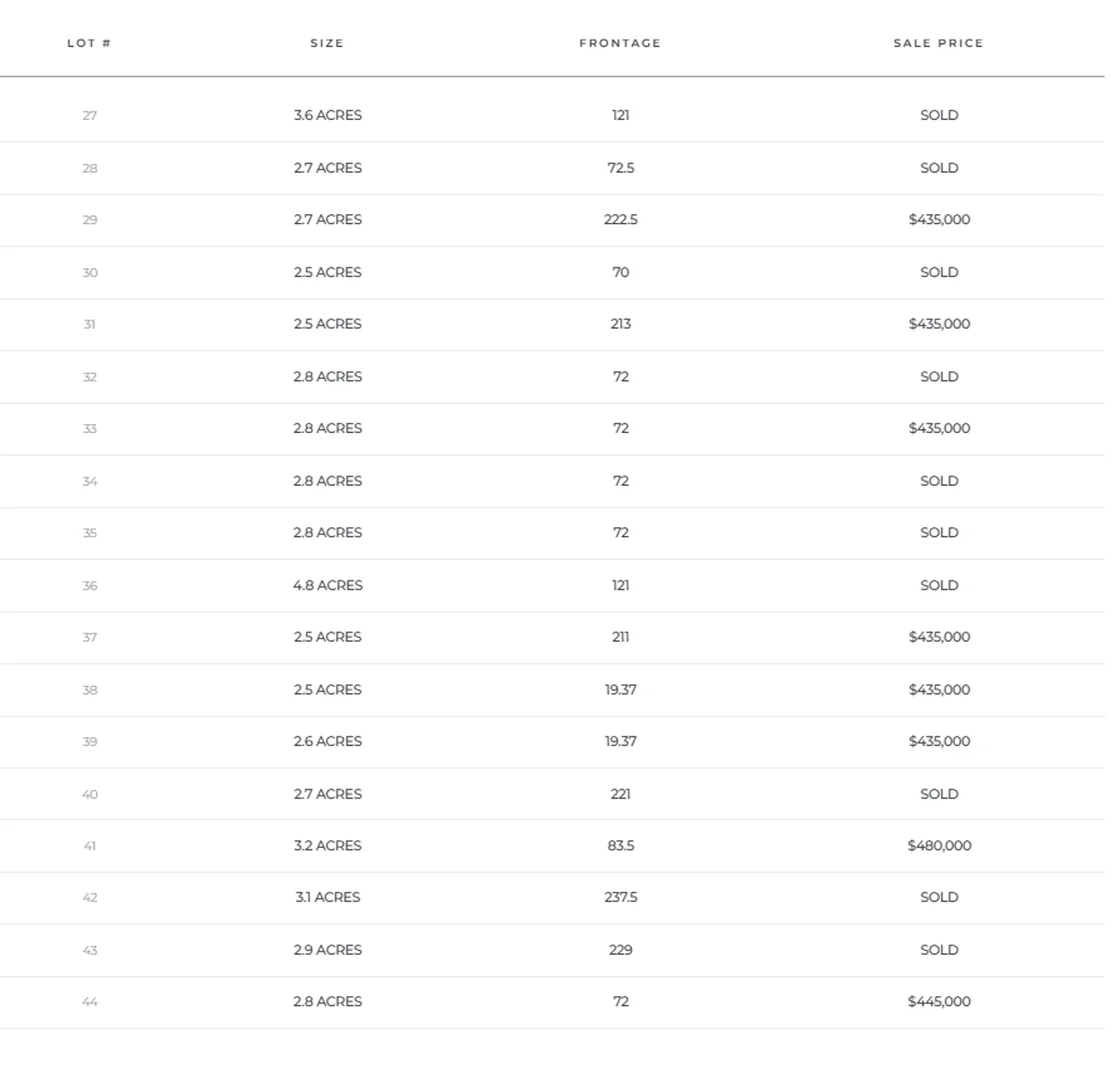Click the SALE PRICE column header
This screenshot has width=1119, height=1080.
coord(938,43)
